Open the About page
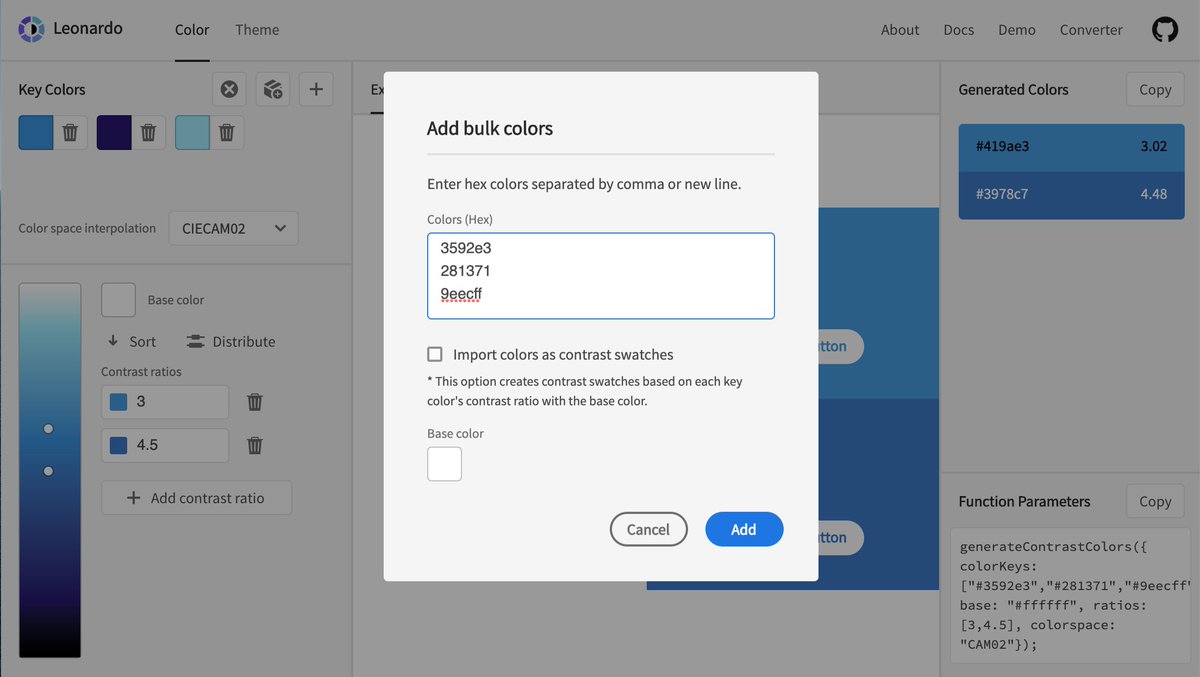 (900, 30)
